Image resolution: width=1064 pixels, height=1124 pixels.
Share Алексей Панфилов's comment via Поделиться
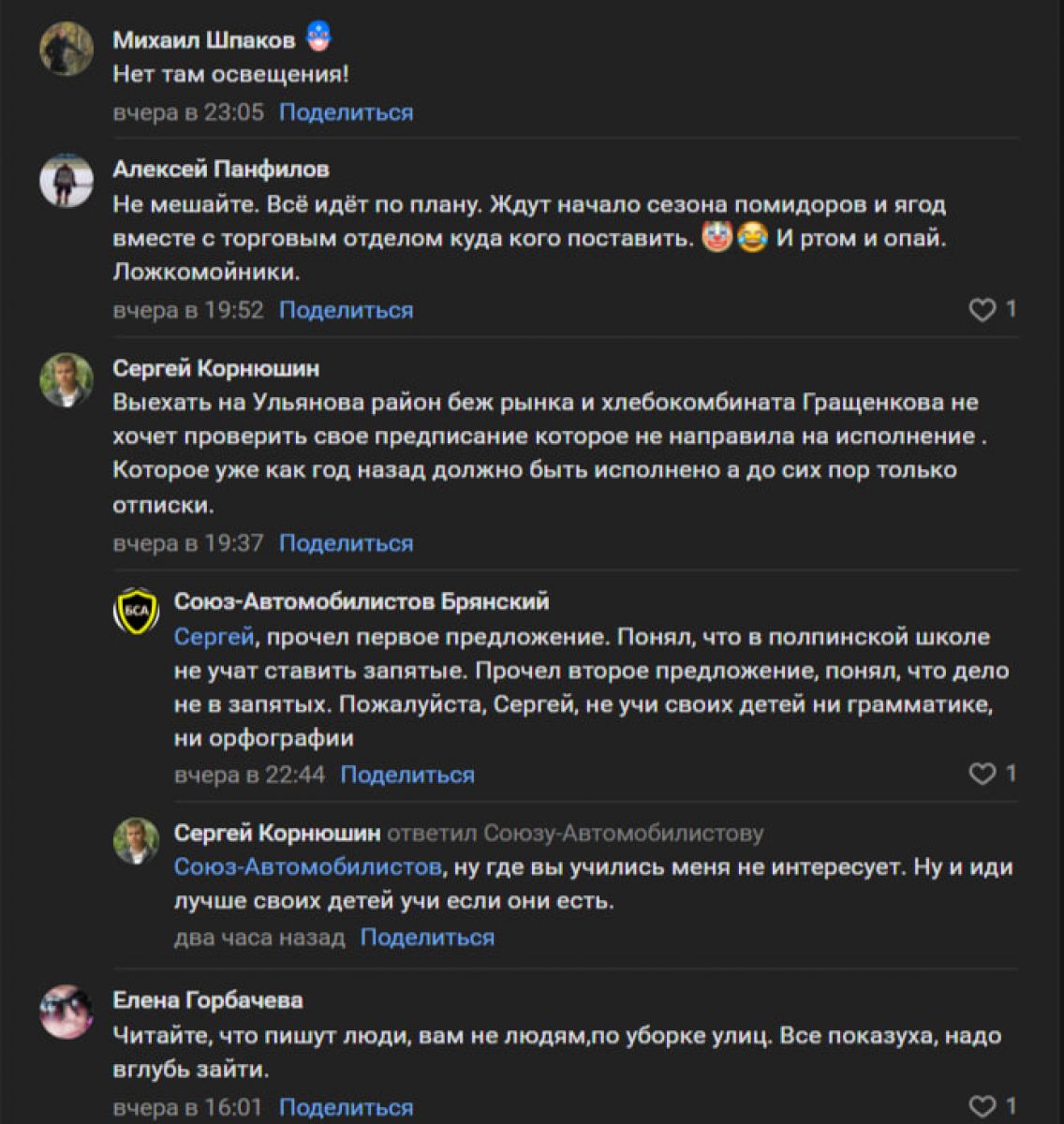(346, 310)
